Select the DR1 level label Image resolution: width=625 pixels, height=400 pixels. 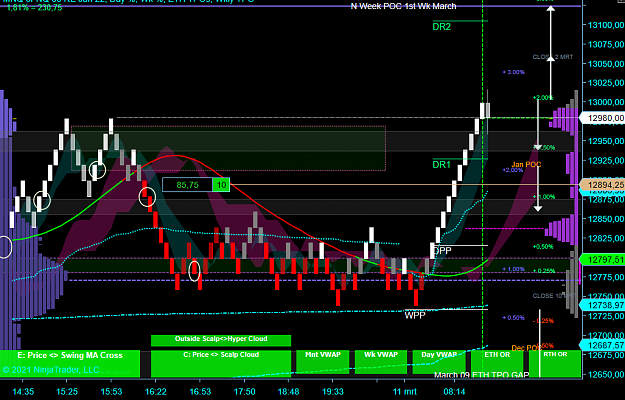point(442,165)
